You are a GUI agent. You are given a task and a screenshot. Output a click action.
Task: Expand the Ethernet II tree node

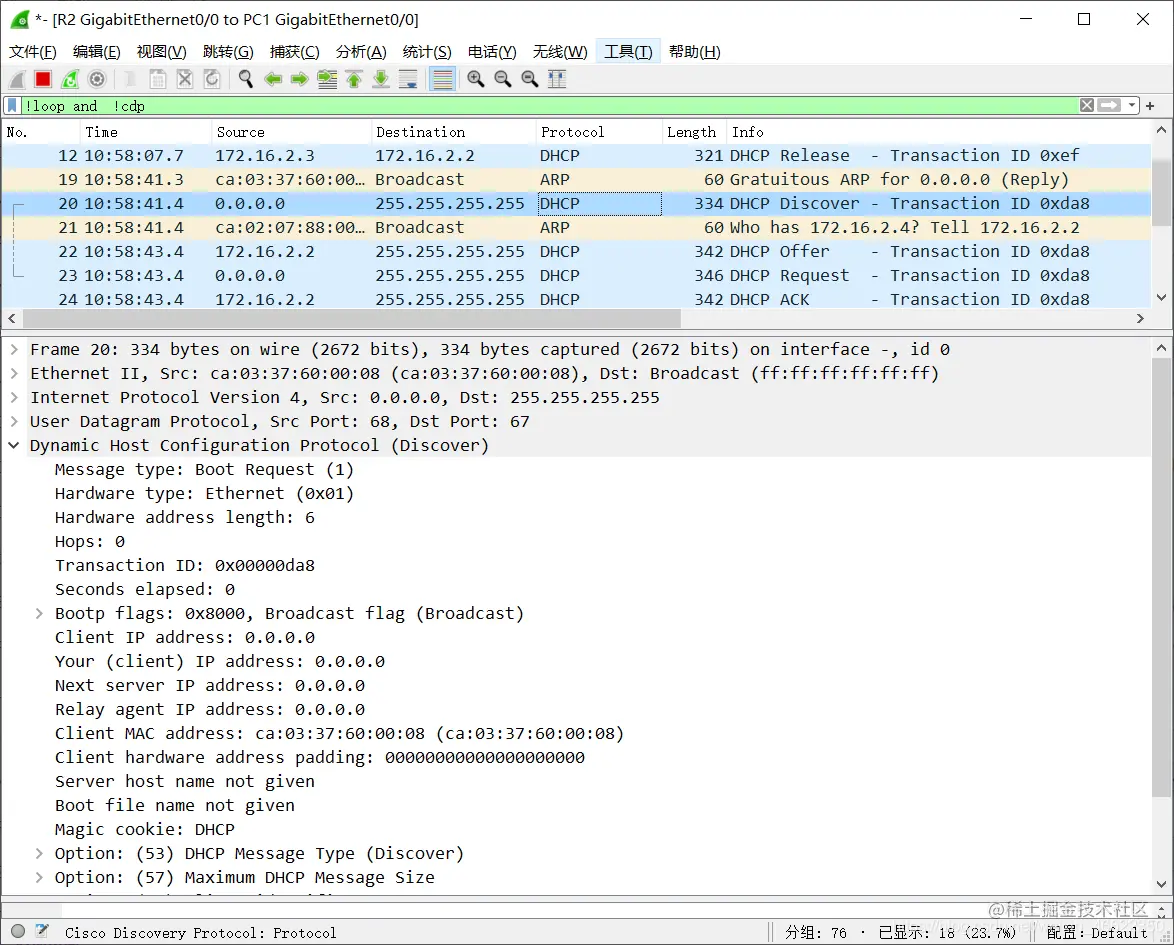click(13, 374)
